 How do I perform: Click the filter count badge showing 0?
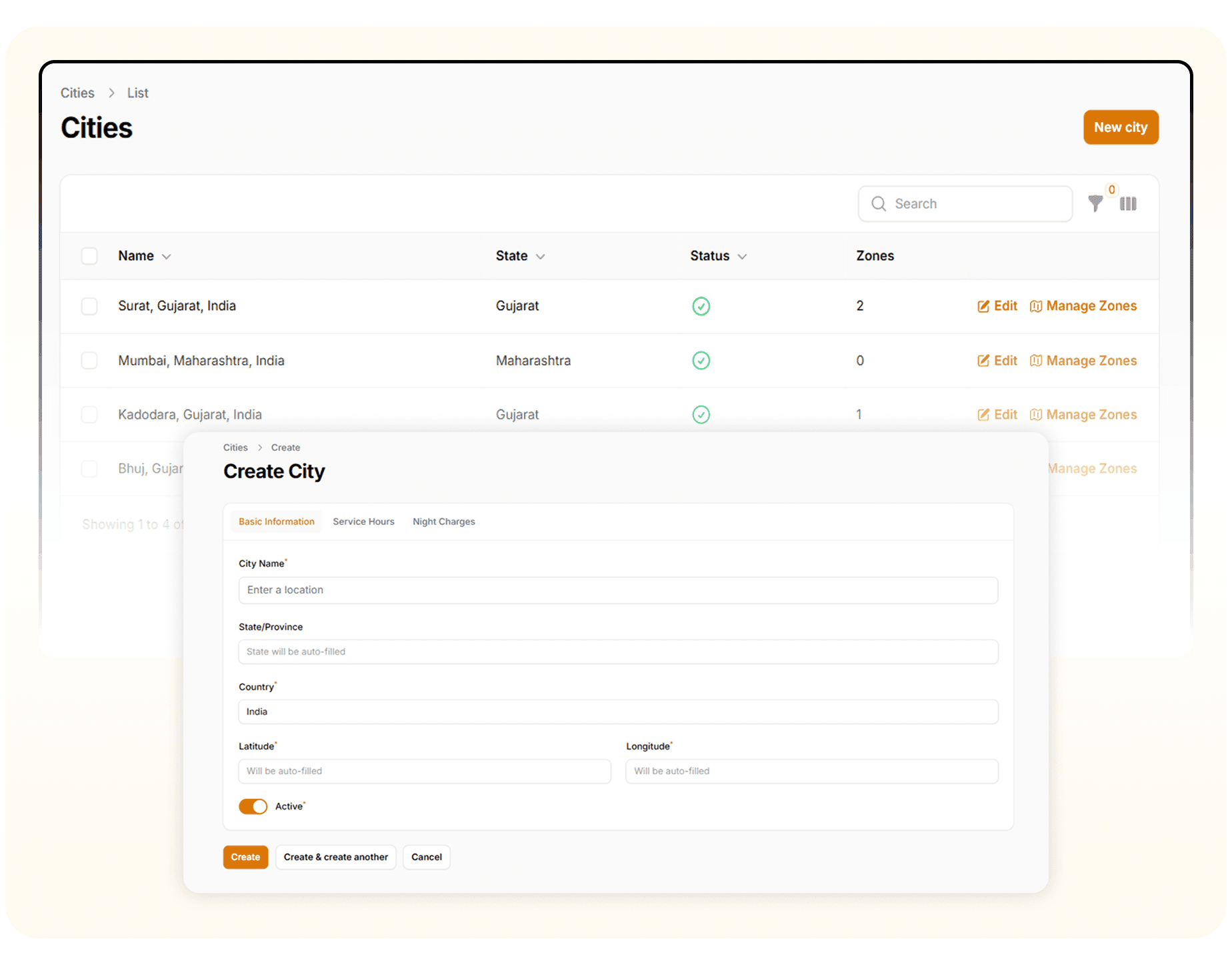(x=1111, y=190)
